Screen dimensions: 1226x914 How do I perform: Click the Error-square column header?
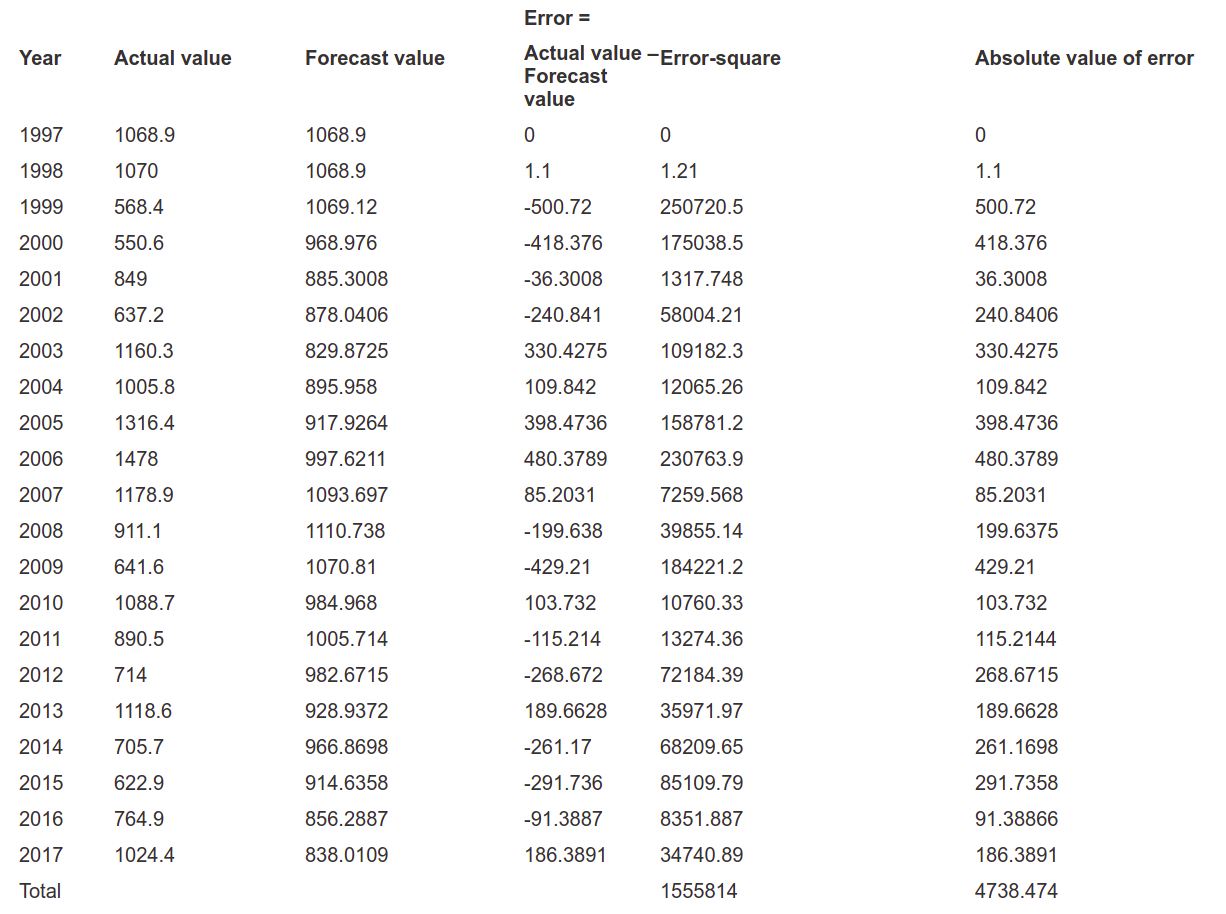click(720, 58)
